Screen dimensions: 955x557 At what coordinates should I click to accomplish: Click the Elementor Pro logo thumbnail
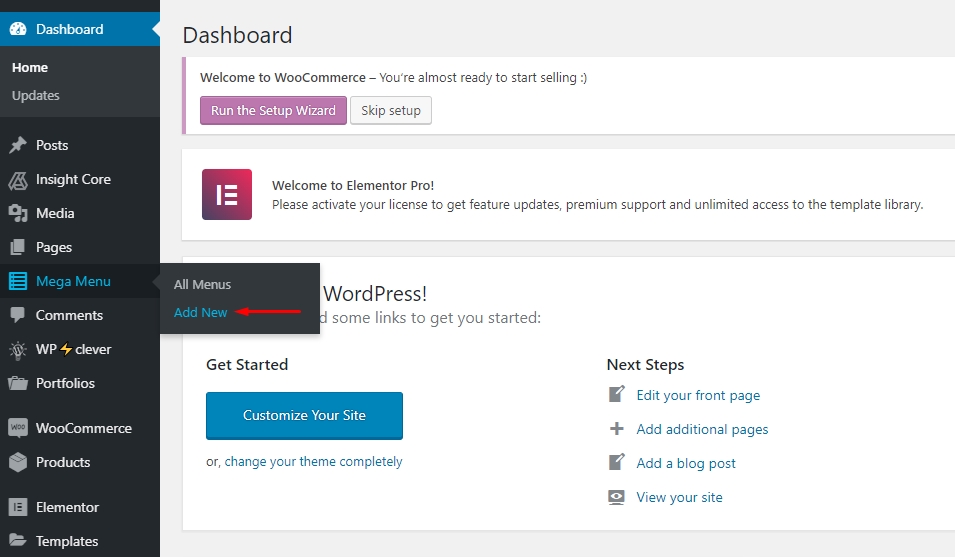click(227, 194)
